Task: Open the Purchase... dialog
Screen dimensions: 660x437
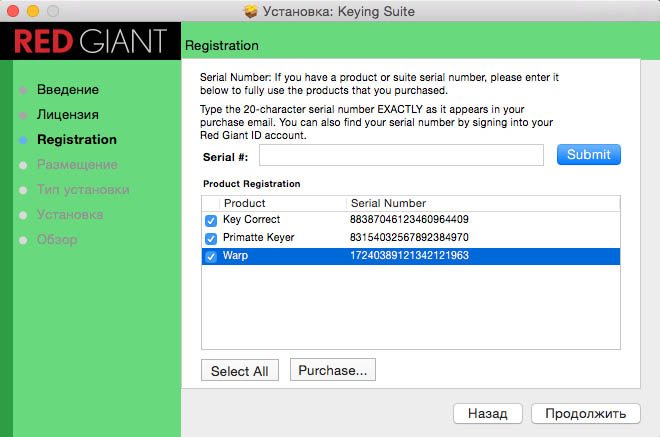Action: pyautogui.click(x=333, y=370)
